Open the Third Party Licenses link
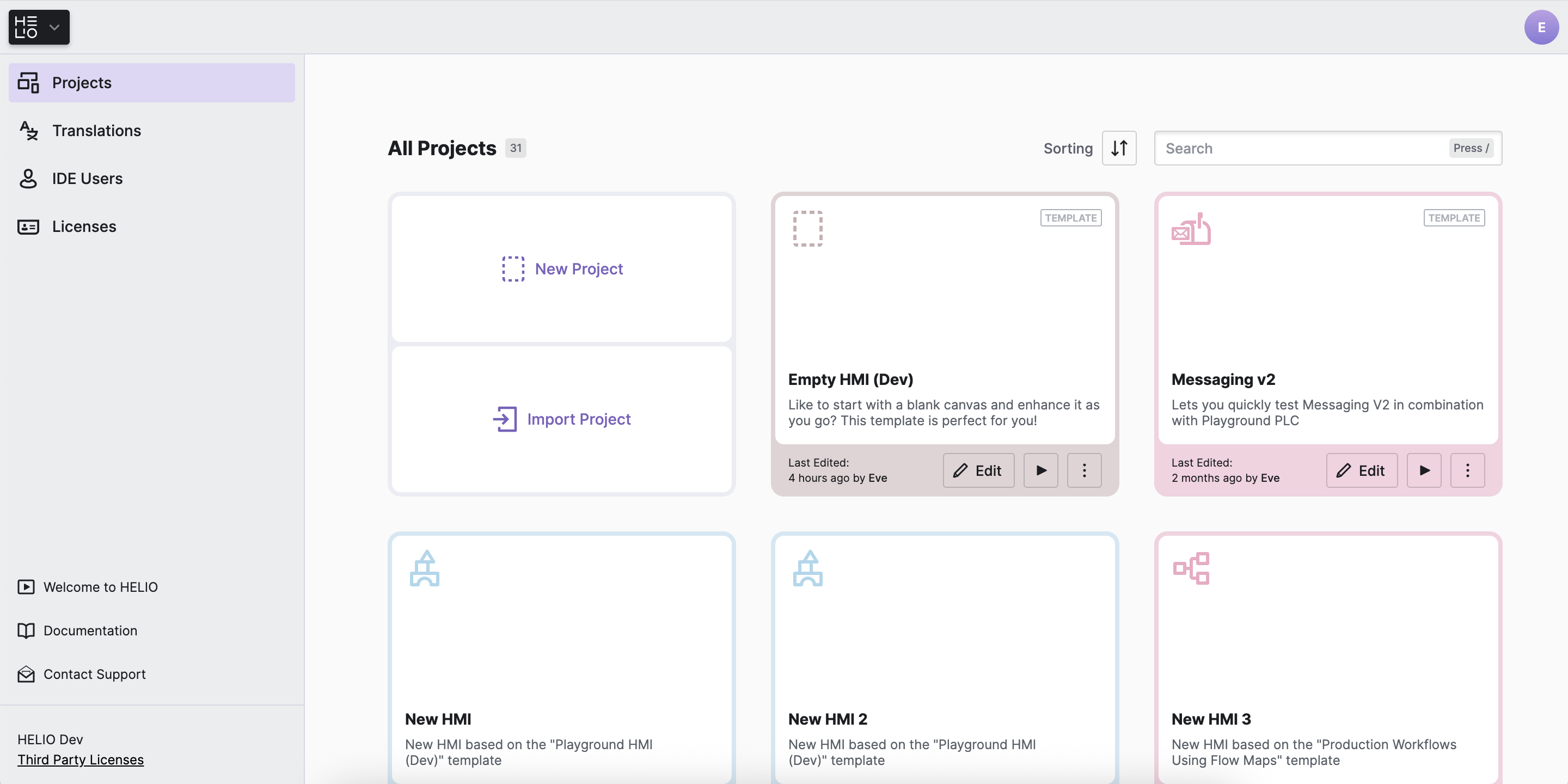 81,759
